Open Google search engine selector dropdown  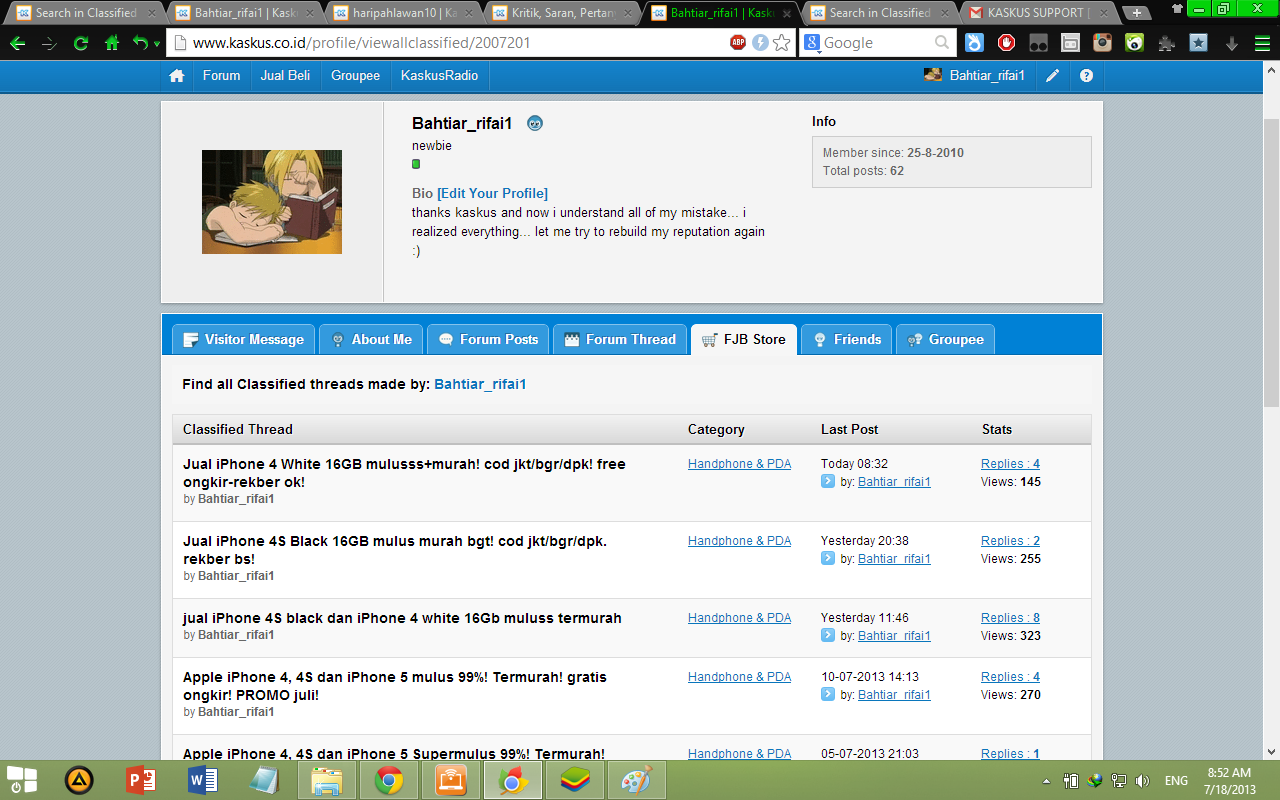tap(813, 43)
